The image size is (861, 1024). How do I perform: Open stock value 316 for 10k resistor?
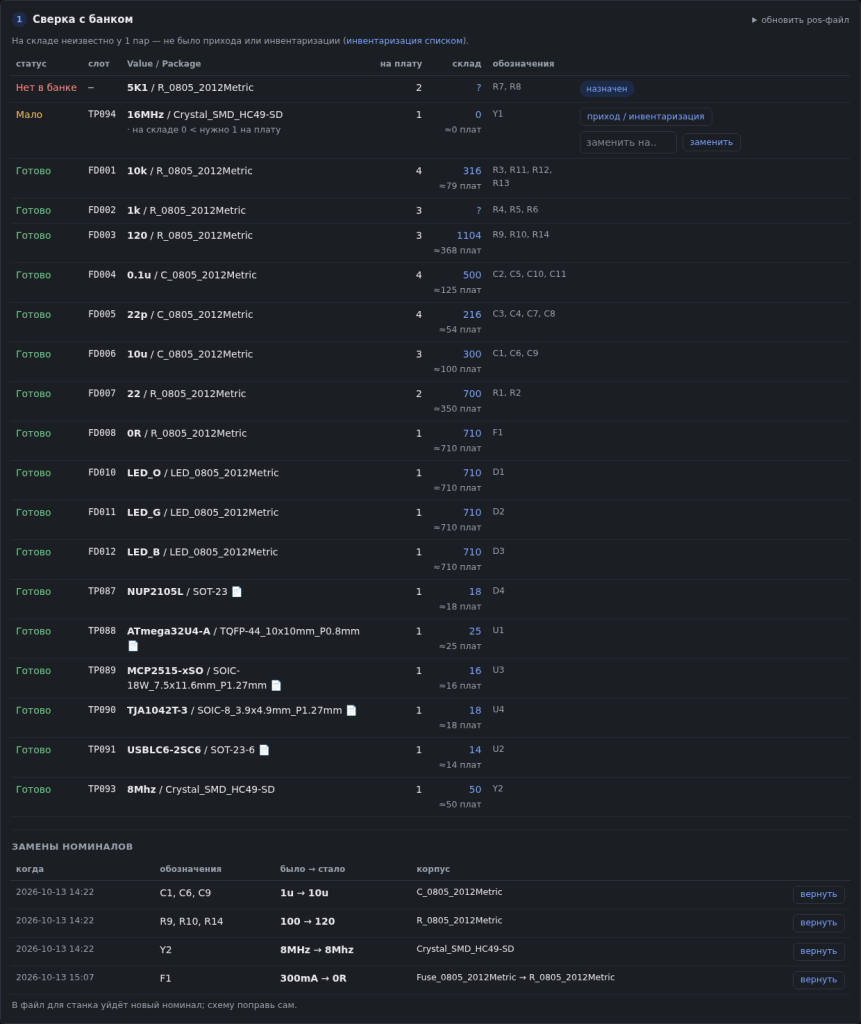[472, 171]
